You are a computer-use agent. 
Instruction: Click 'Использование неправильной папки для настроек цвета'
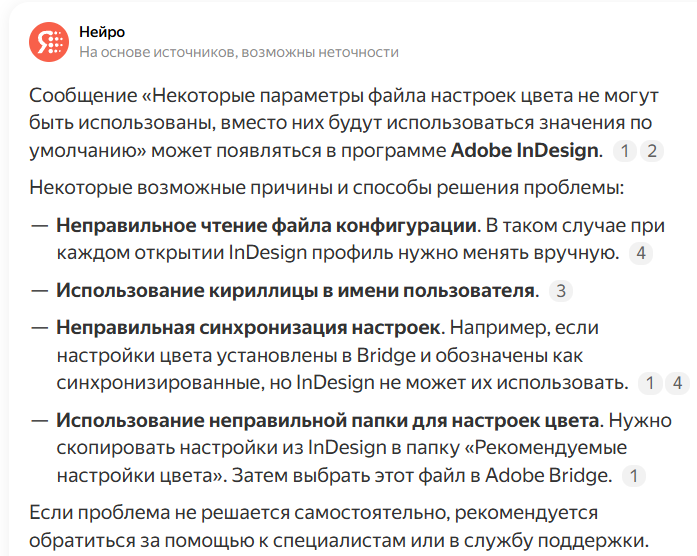point(327,420)
